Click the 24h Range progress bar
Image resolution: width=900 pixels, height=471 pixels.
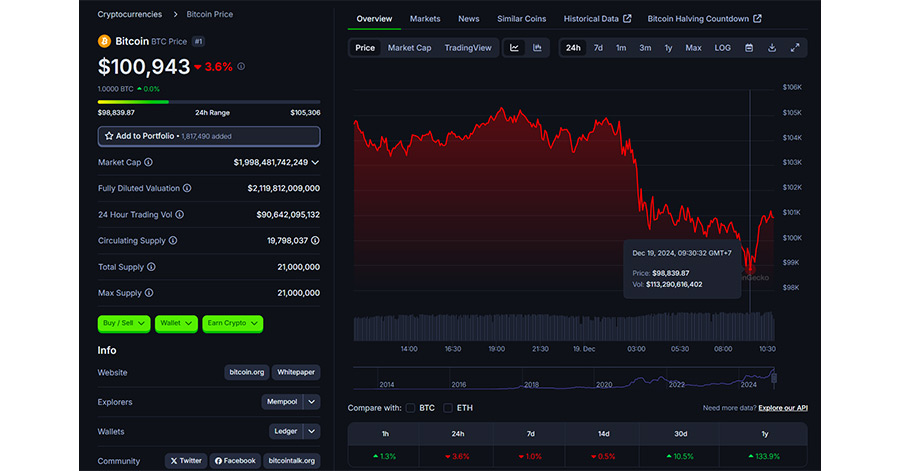tap(209, 102)
